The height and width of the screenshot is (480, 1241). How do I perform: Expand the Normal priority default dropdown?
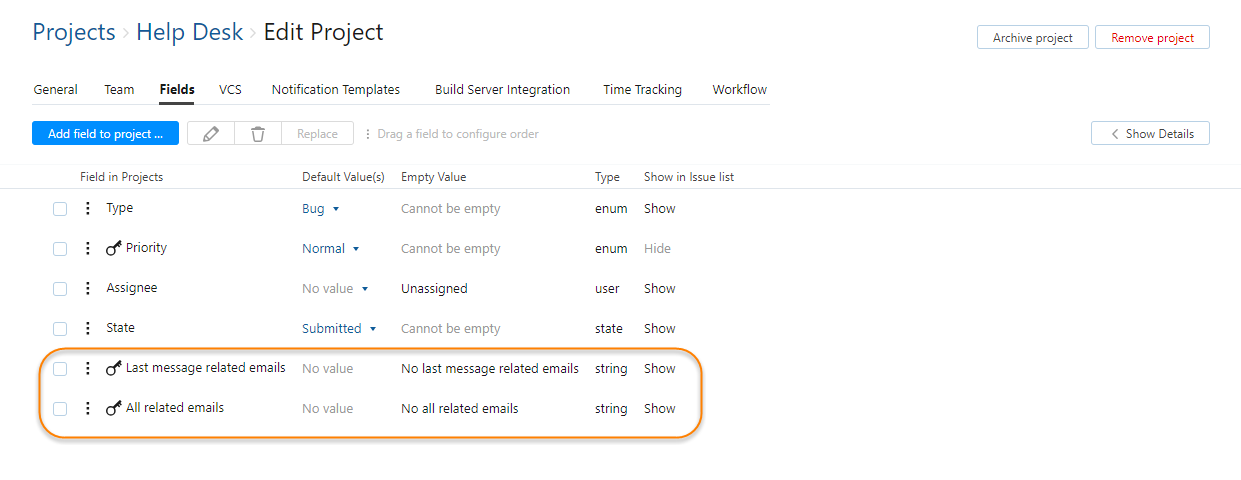click(331, 249)
